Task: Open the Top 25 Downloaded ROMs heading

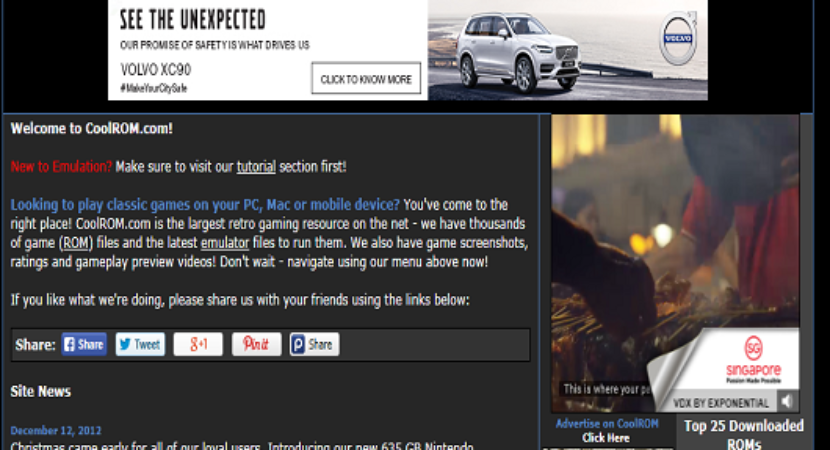Action: click(x=744, y=435)
